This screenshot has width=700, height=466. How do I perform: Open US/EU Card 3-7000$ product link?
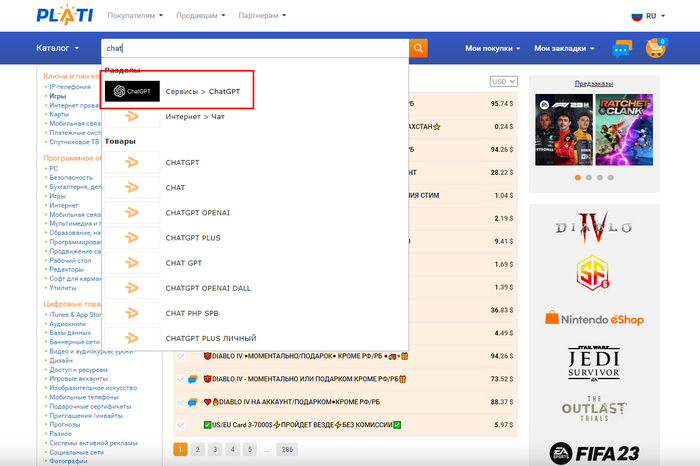pos(302,425)
